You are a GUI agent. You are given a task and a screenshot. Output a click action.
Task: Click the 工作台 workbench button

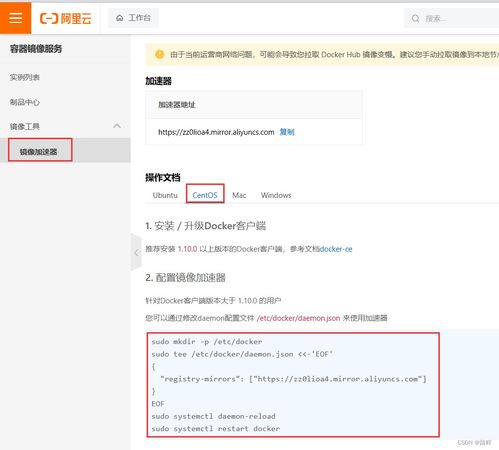click(133, 18)
